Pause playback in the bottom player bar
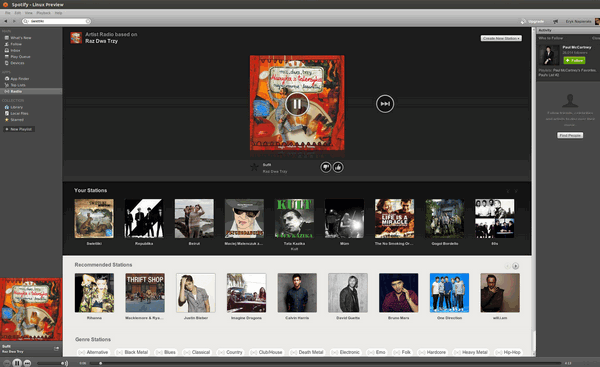Screen dimensions: 600x367 click(x=17, y=363)
